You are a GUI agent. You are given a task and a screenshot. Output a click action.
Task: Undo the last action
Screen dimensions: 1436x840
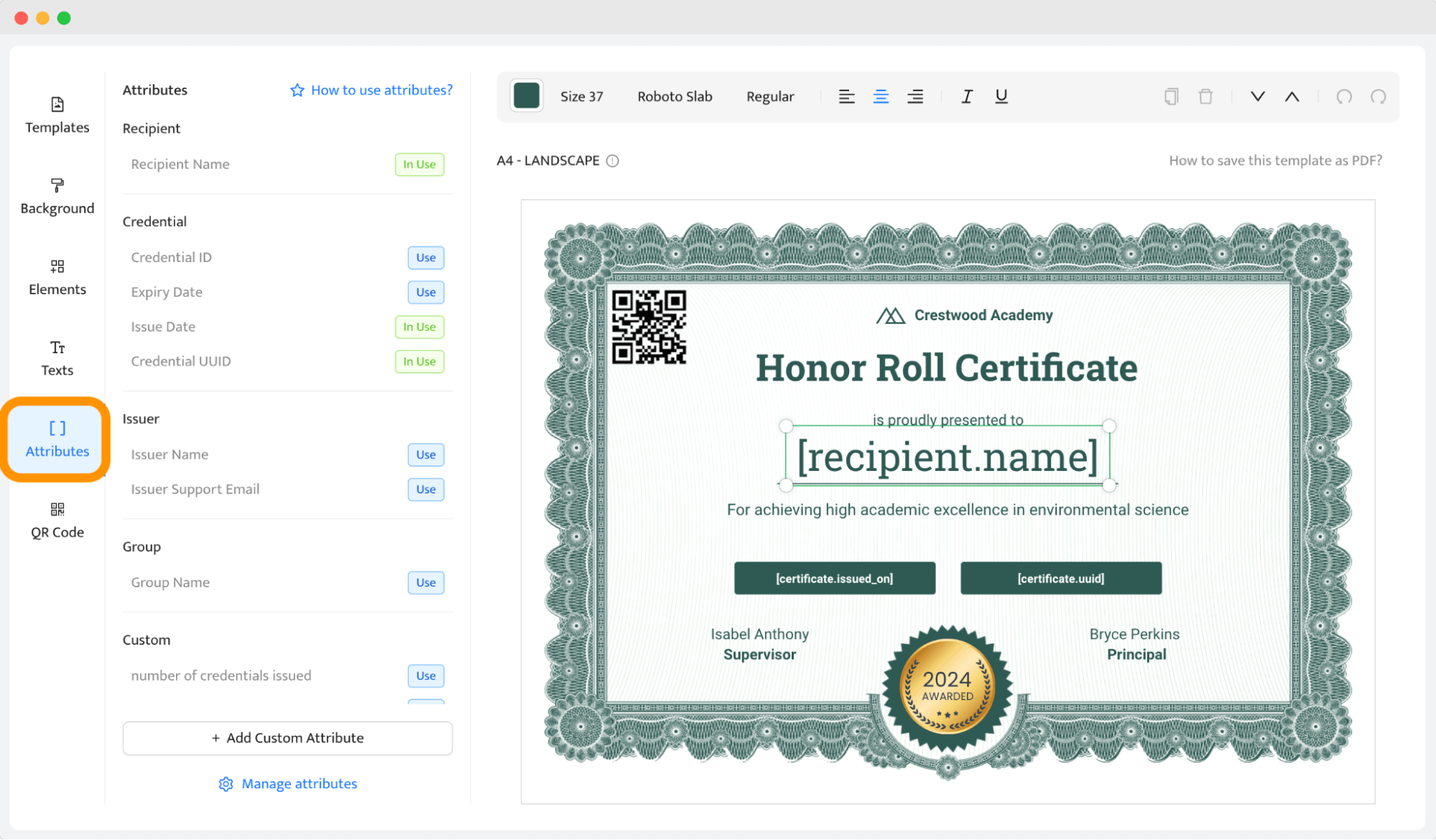pyautogui.click(x=1344, y=96)
